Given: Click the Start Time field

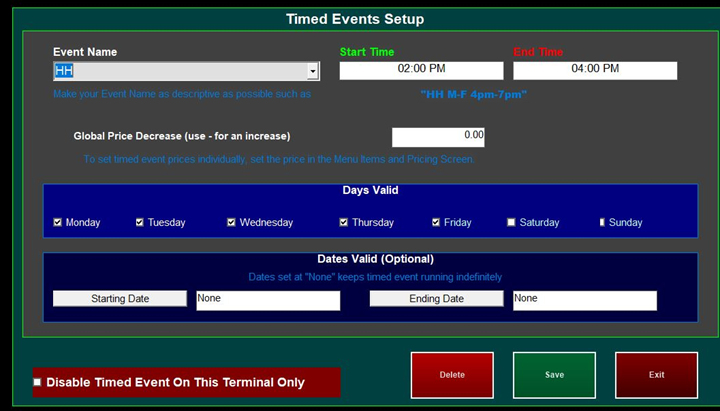Looking at the screenshot, I should 421,70.
